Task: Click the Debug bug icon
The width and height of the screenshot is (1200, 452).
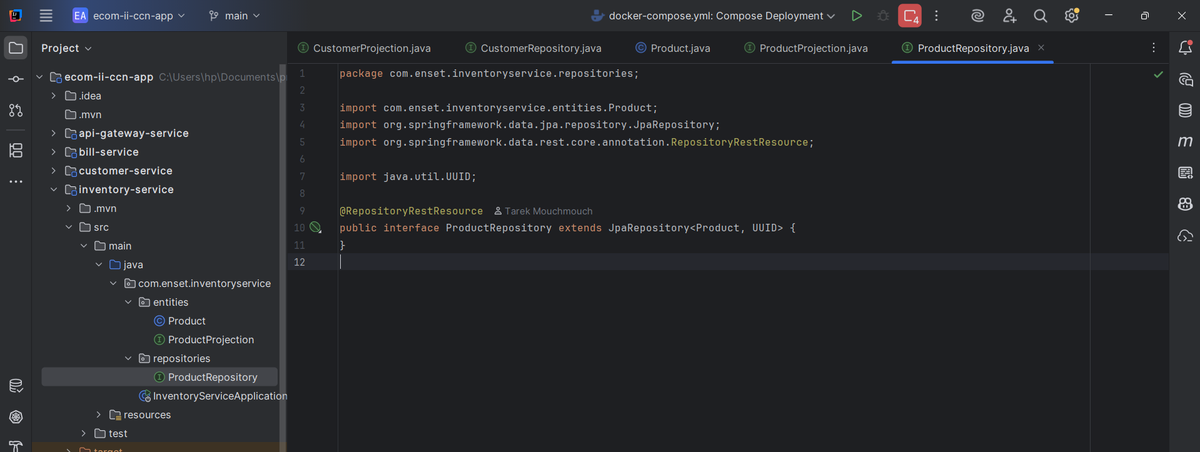Action: coord(883,16)
